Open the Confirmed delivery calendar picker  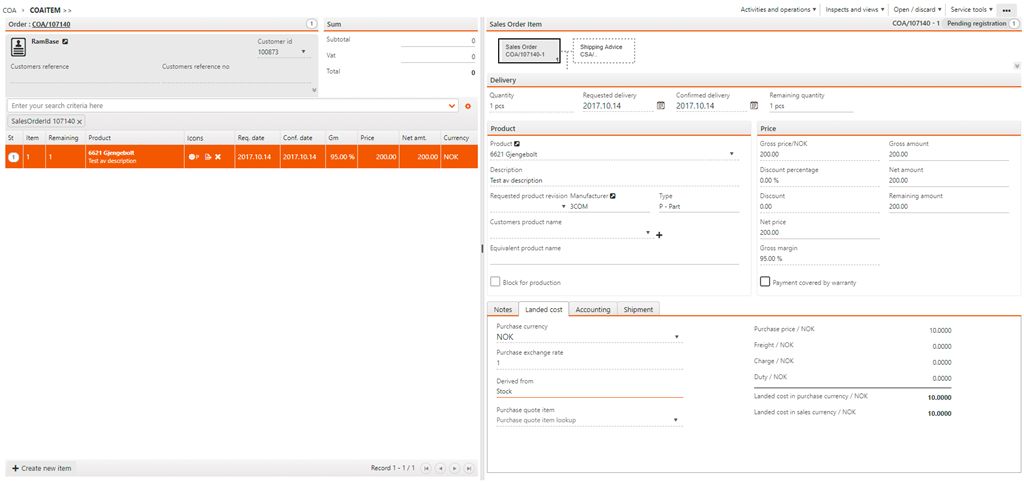tap(753, 105)
